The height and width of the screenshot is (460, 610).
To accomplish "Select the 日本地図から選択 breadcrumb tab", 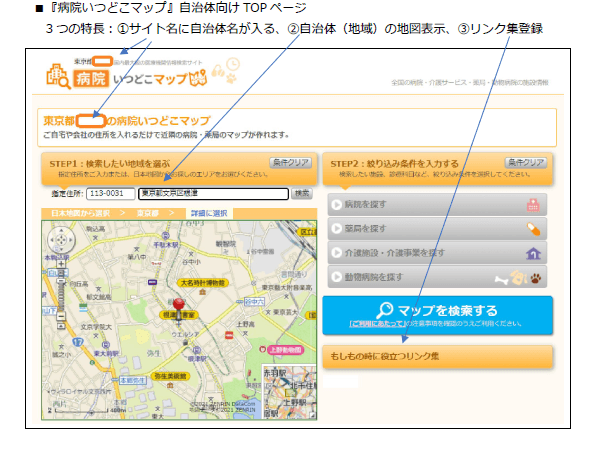I will [x=82, y=213].
